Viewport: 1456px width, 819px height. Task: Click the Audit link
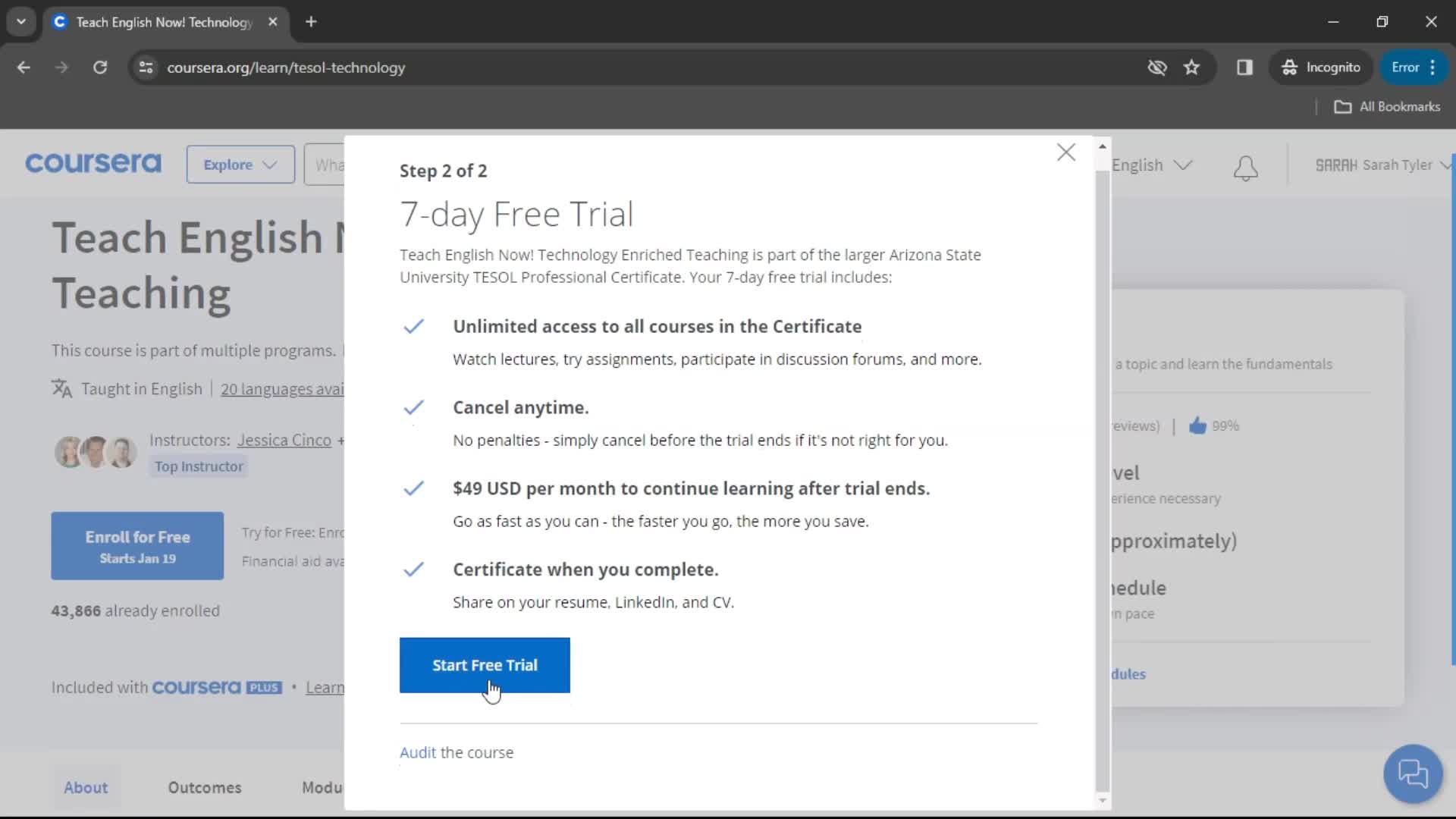(418, 752)
